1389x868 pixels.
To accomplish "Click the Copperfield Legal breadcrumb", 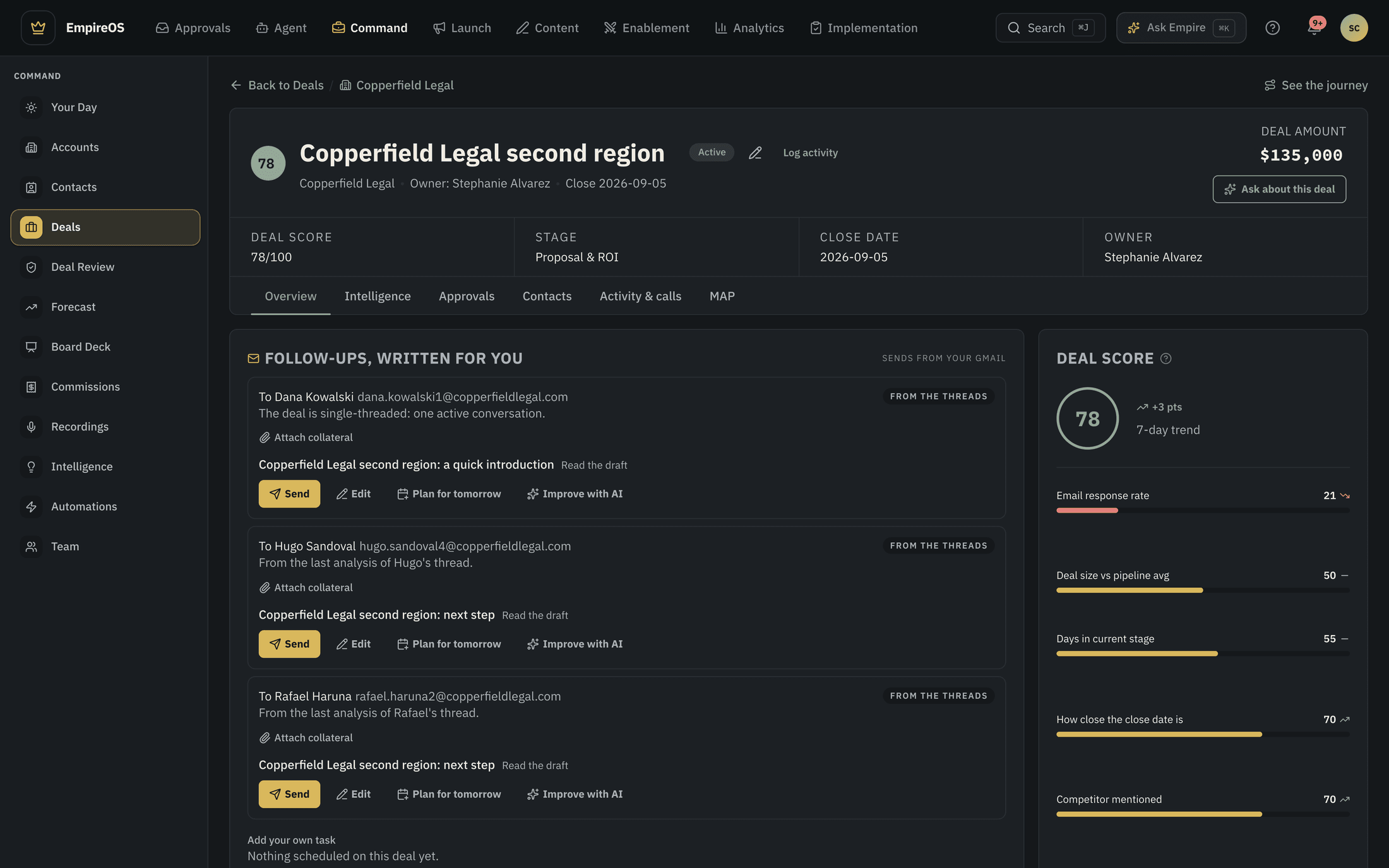I will tap(397, 85).
